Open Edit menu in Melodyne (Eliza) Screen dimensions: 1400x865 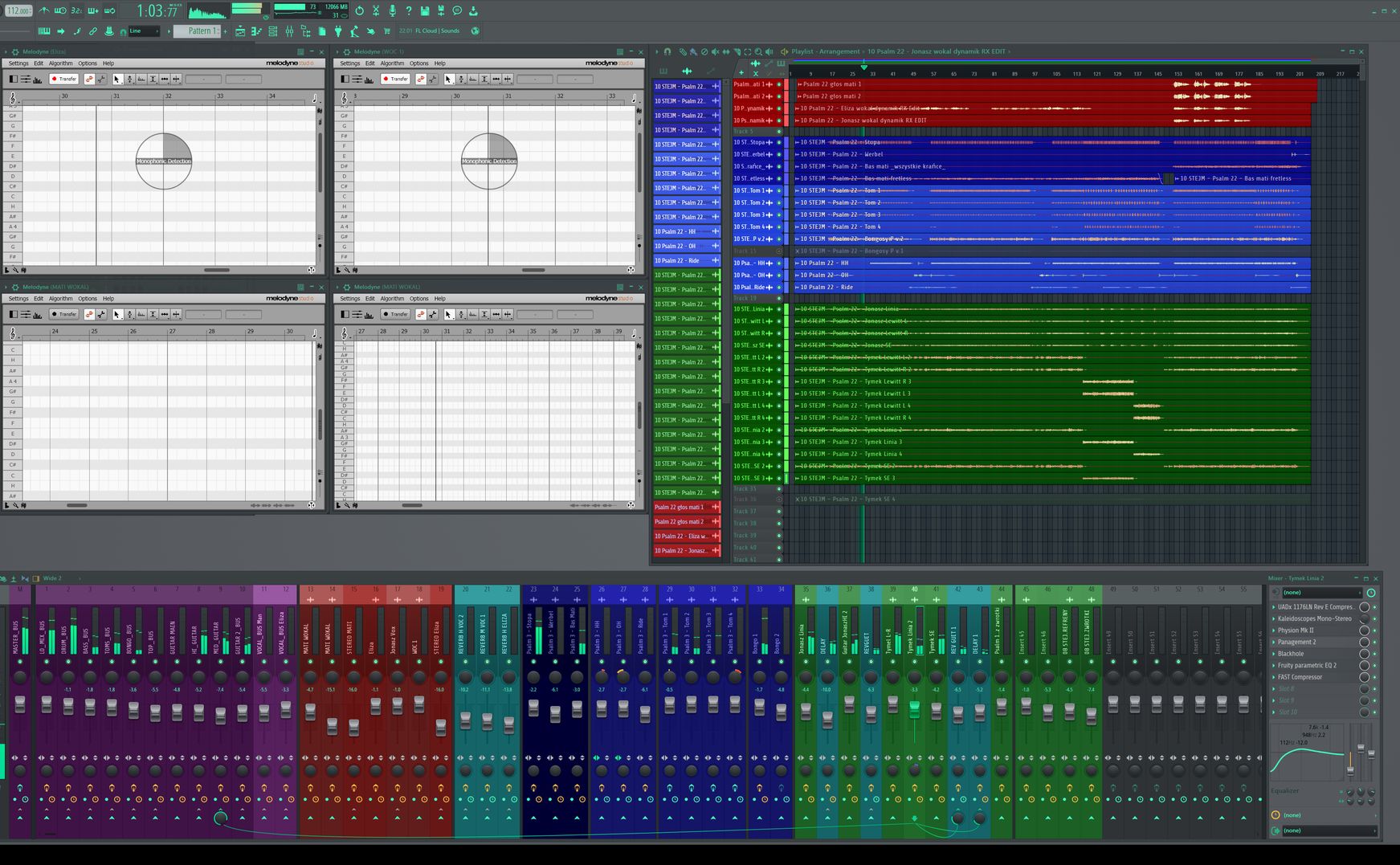[x=39, y=63]
